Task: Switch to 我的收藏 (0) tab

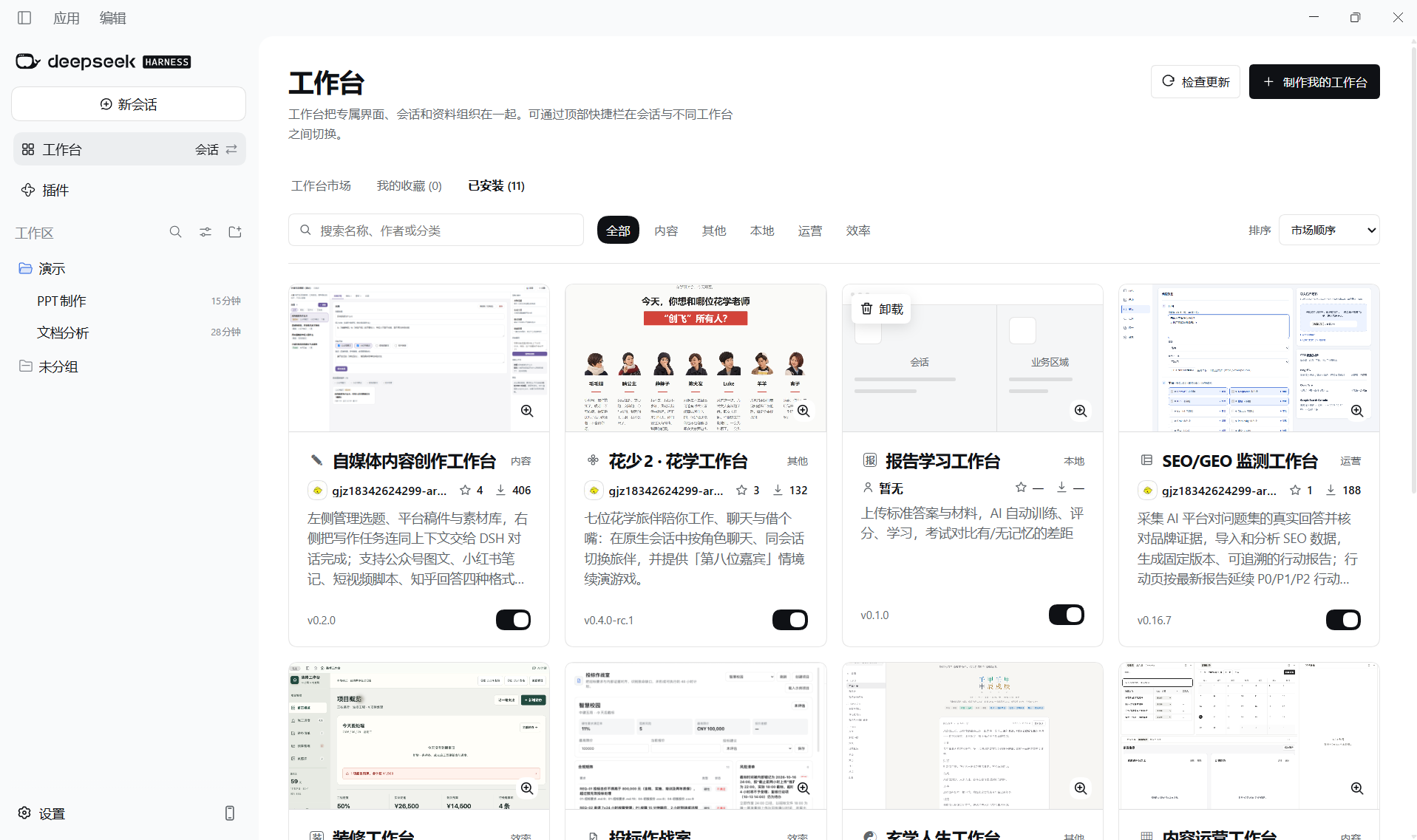Action: (410, 185)
